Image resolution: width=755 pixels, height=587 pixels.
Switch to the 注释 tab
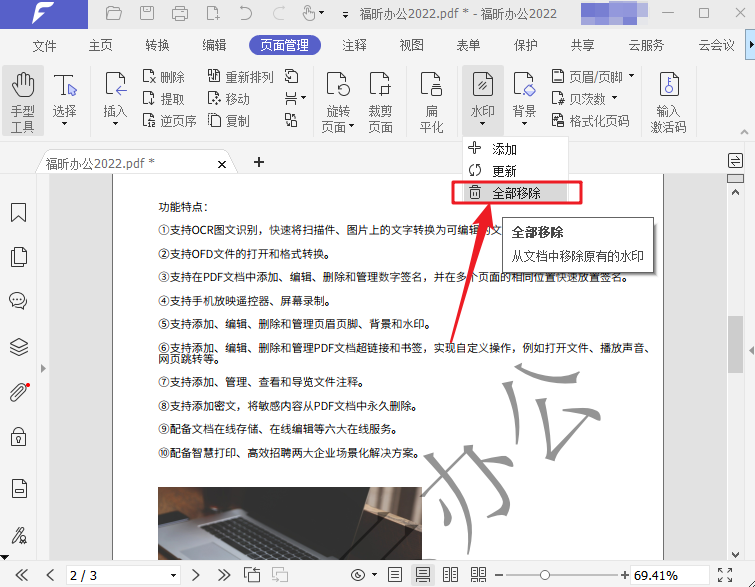point(354,46)
